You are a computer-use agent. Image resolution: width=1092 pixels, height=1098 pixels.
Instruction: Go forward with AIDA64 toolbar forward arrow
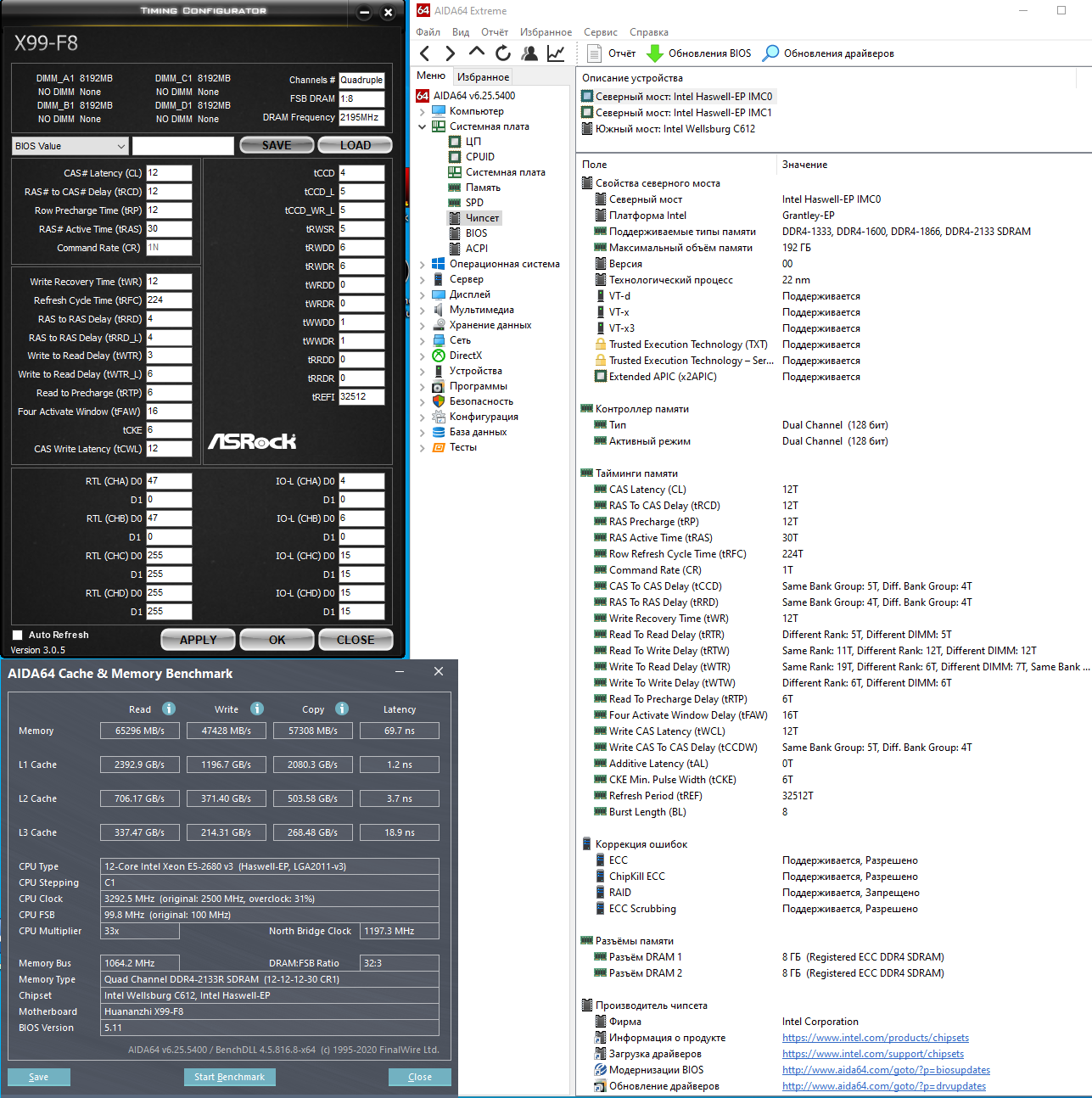click(x=451, y=53)
